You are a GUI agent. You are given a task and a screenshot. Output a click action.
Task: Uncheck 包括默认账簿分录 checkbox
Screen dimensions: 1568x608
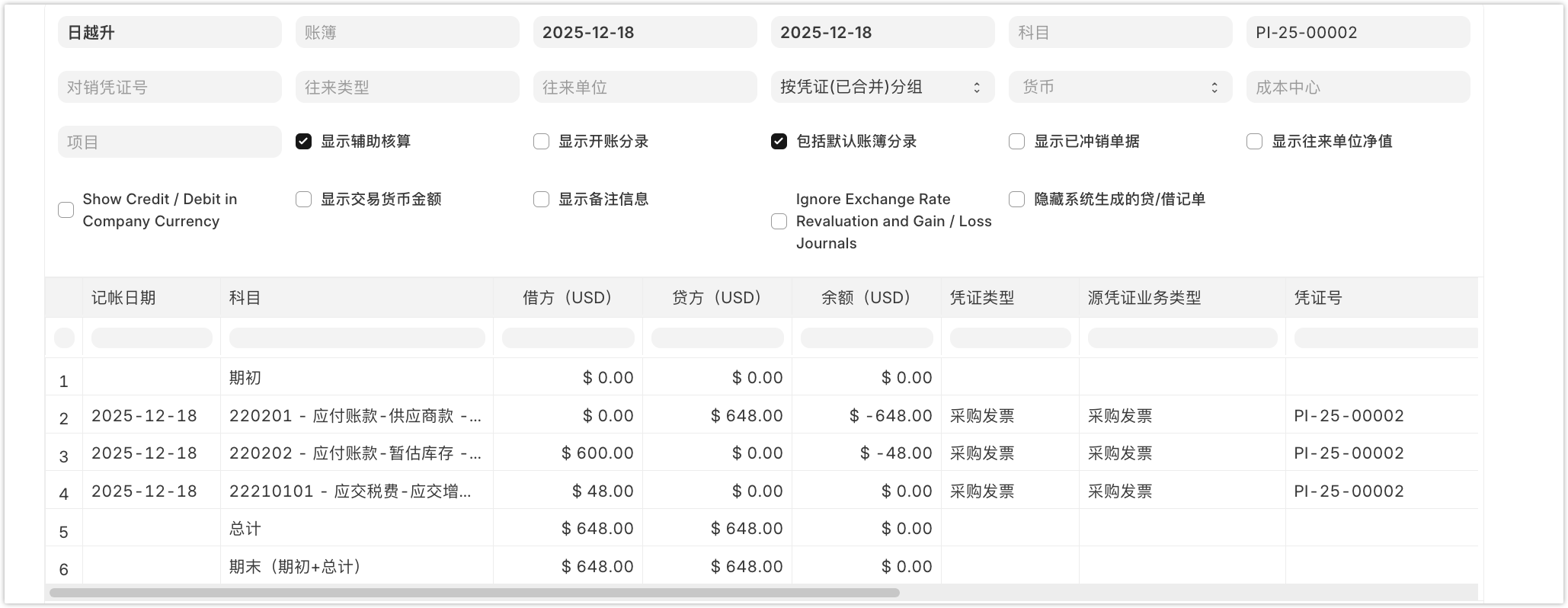click(779, 142)
